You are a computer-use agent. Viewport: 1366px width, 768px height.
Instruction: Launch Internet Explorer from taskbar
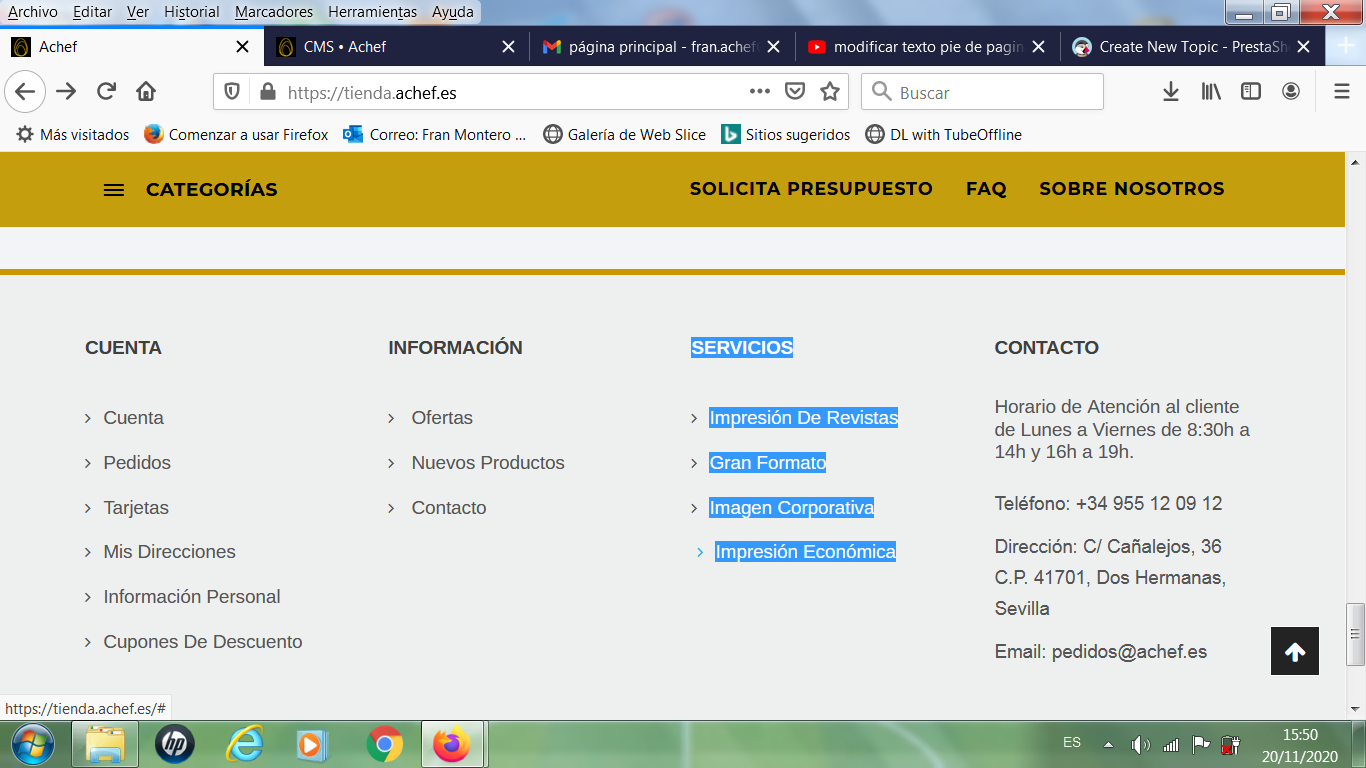[x=244, y=745]
